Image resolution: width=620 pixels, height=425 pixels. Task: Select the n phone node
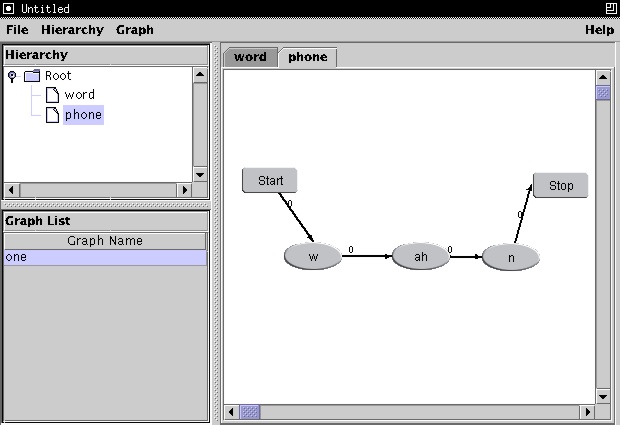(511, 258)
